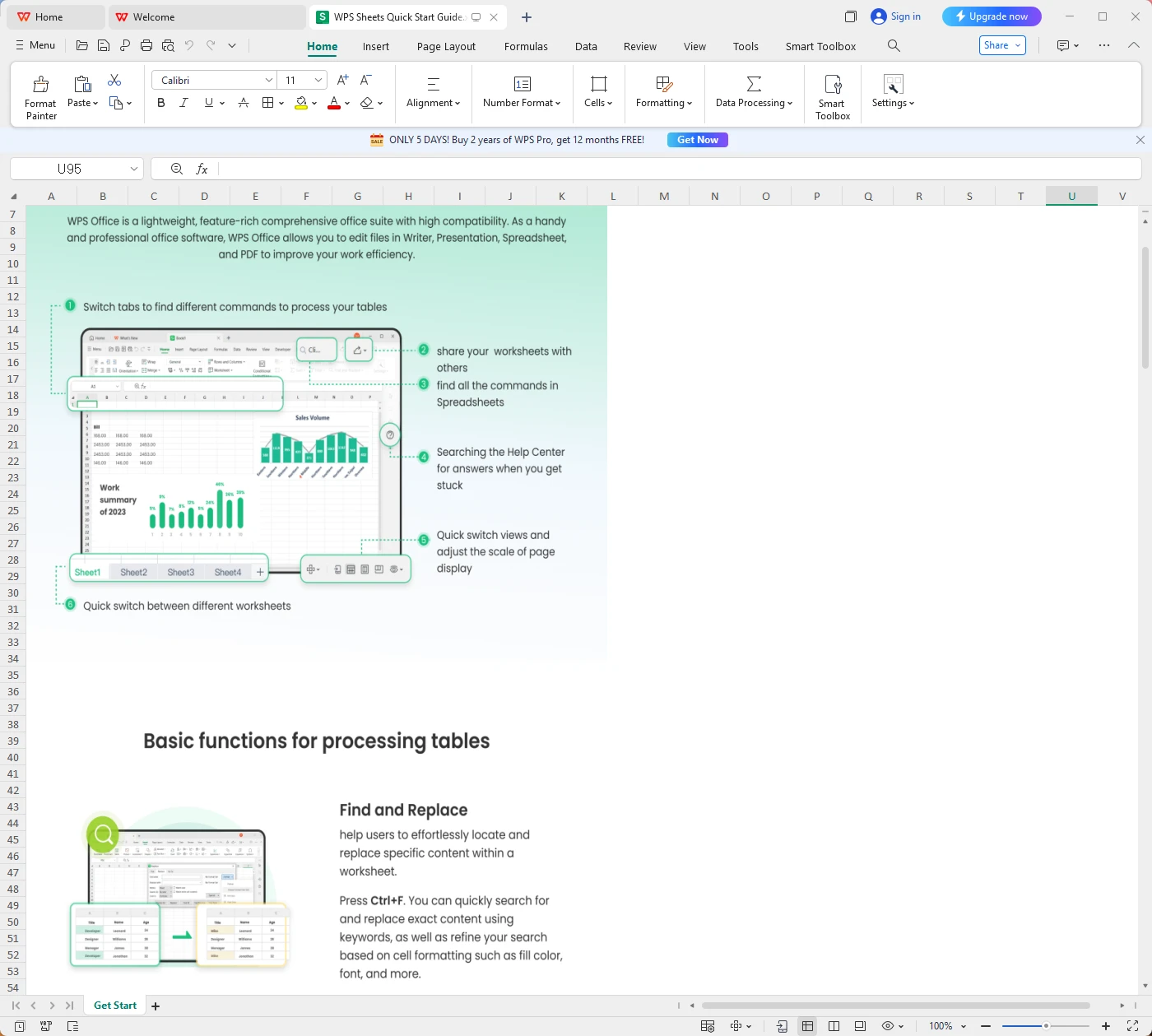Jump to the last sheet tab arrow
The width and height of the screenshot is (1152, 1036).
70,1006
